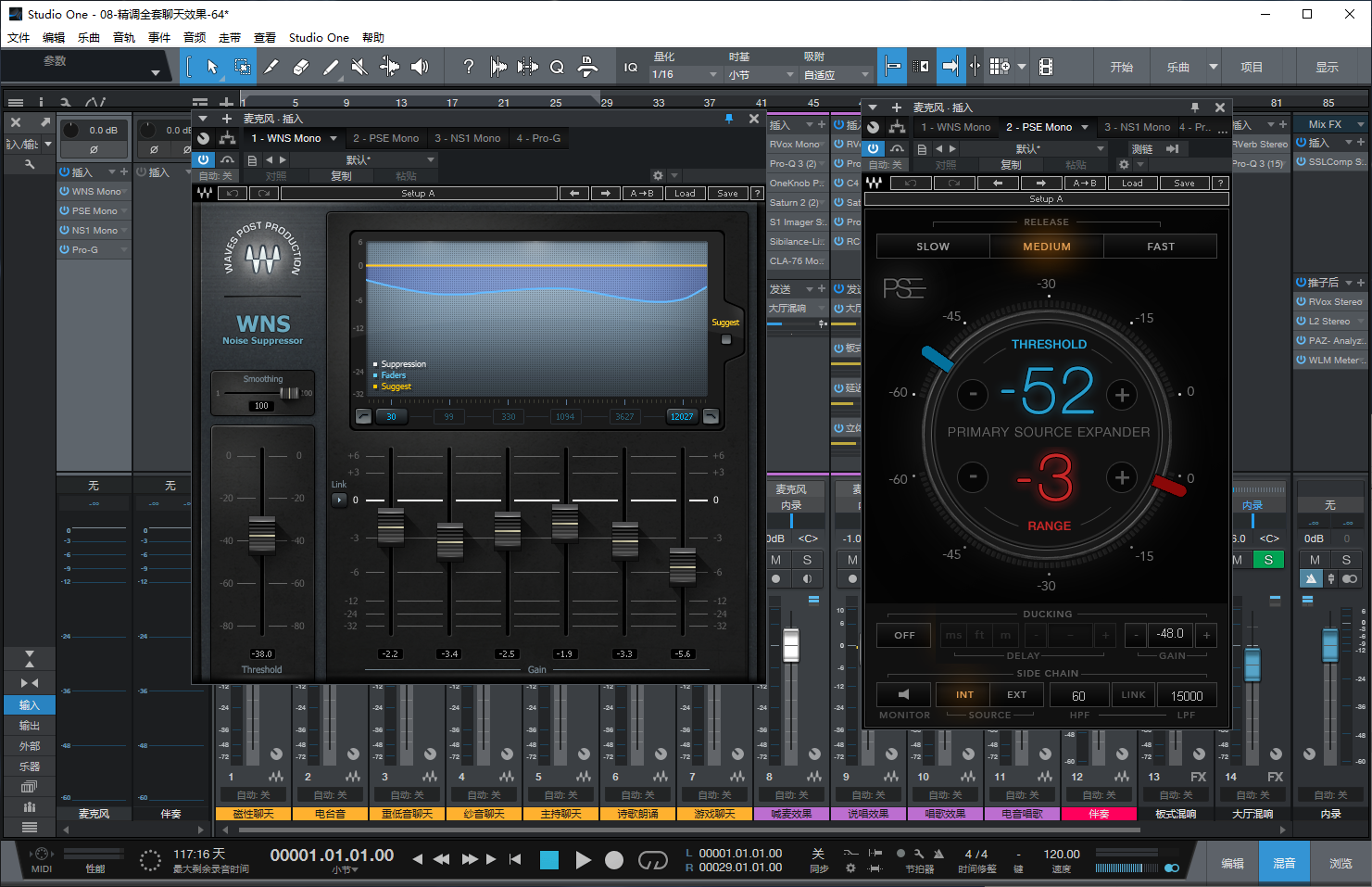
Task: Open the 自适应 snap dropdown
Action: (836, 75)
